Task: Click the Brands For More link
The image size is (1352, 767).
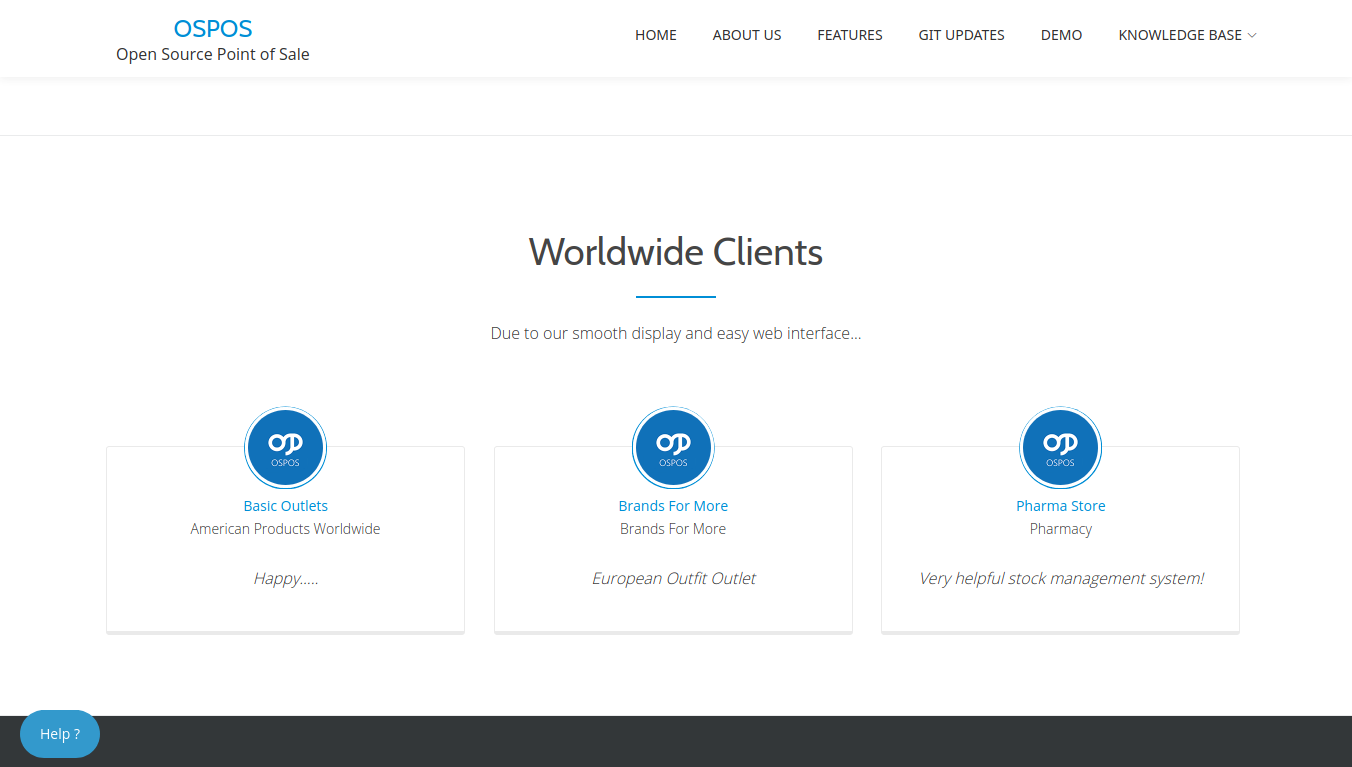Action: (x=672, y=505)
